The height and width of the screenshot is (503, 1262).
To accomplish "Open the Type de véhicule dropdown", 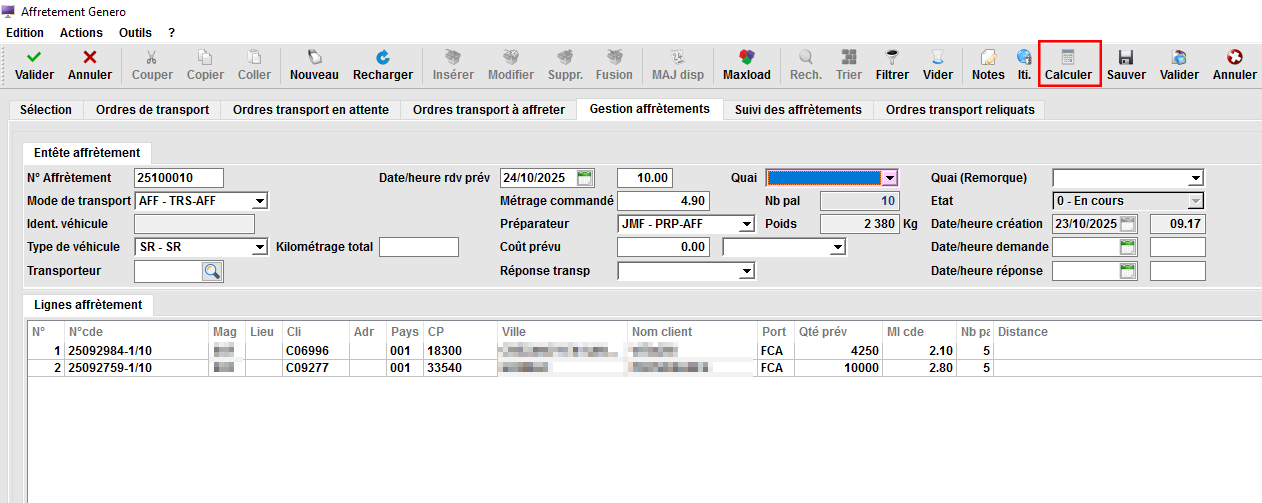I will point(260,247).
